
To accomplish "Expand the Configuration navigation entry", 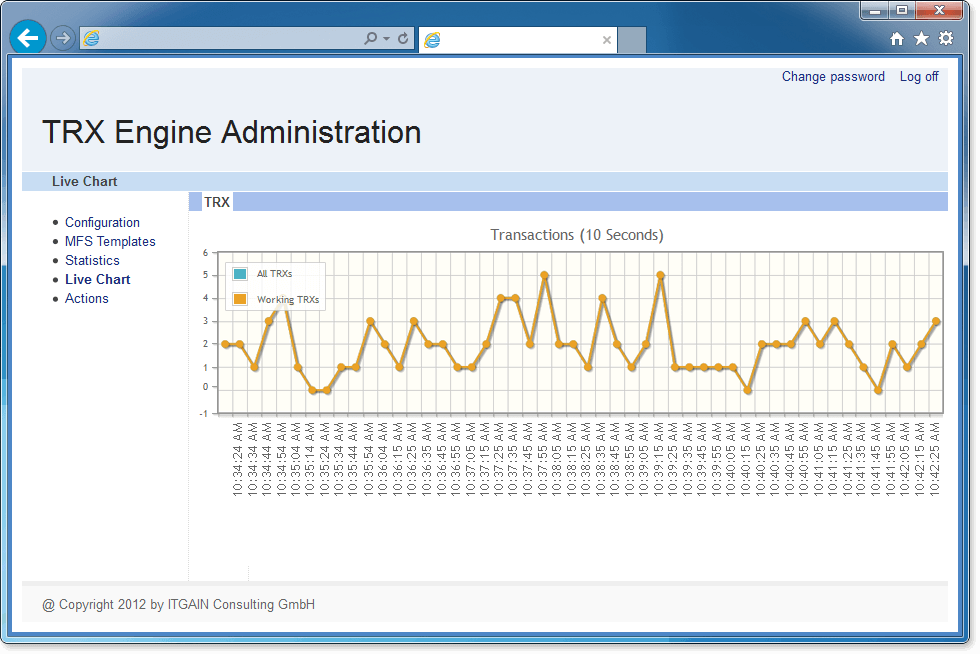I will (x=102, y=222).
